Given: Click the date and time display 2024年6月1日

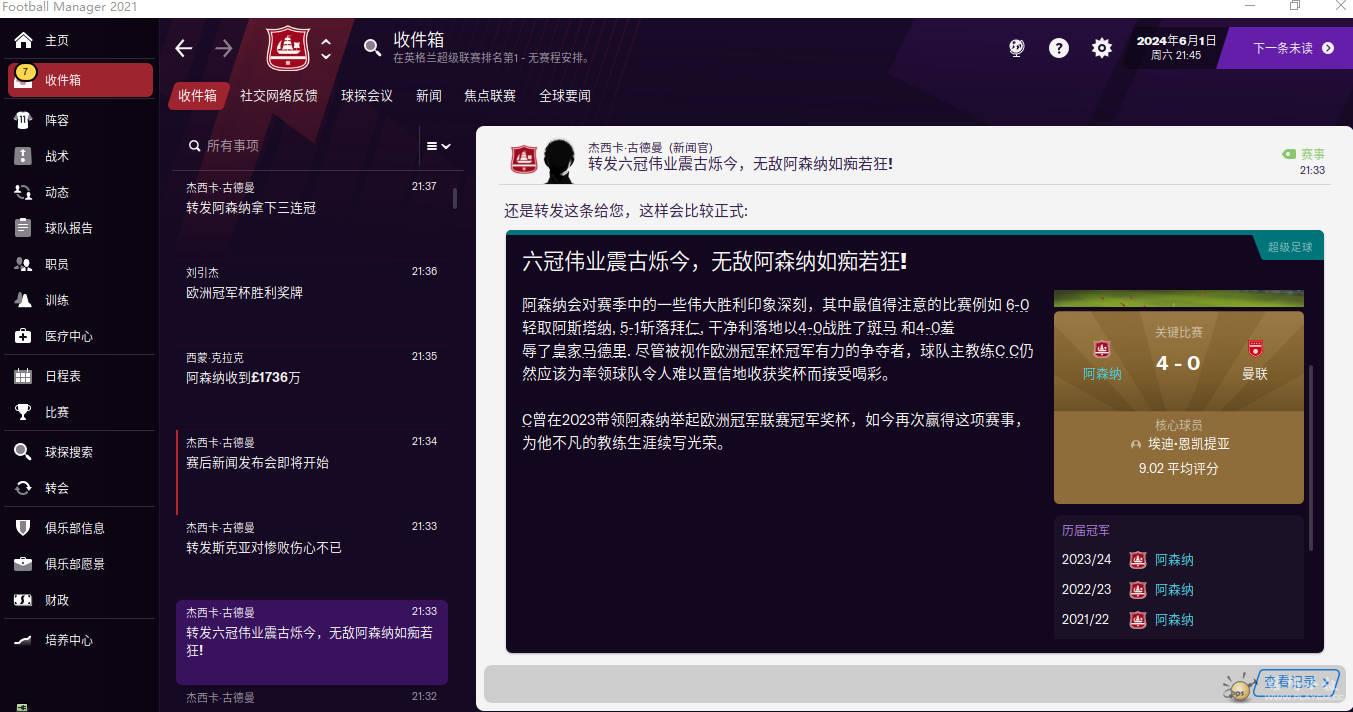Looking at the screenshot, I should [1176, 47].
